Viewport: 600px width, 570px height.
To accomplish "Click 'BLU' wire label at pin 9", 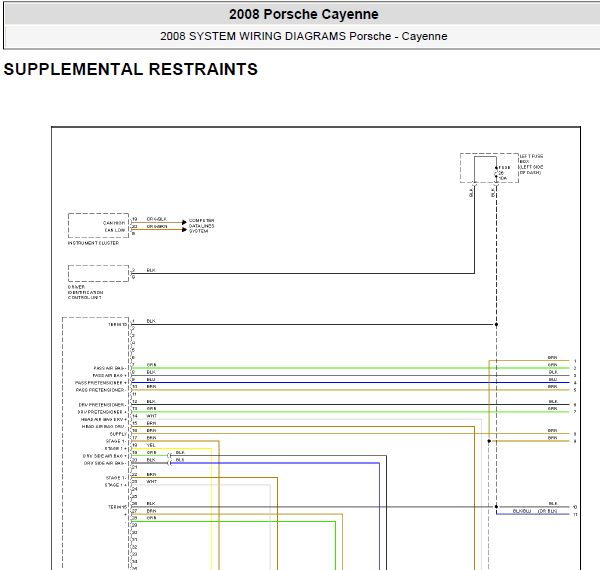I will (151, 379).
